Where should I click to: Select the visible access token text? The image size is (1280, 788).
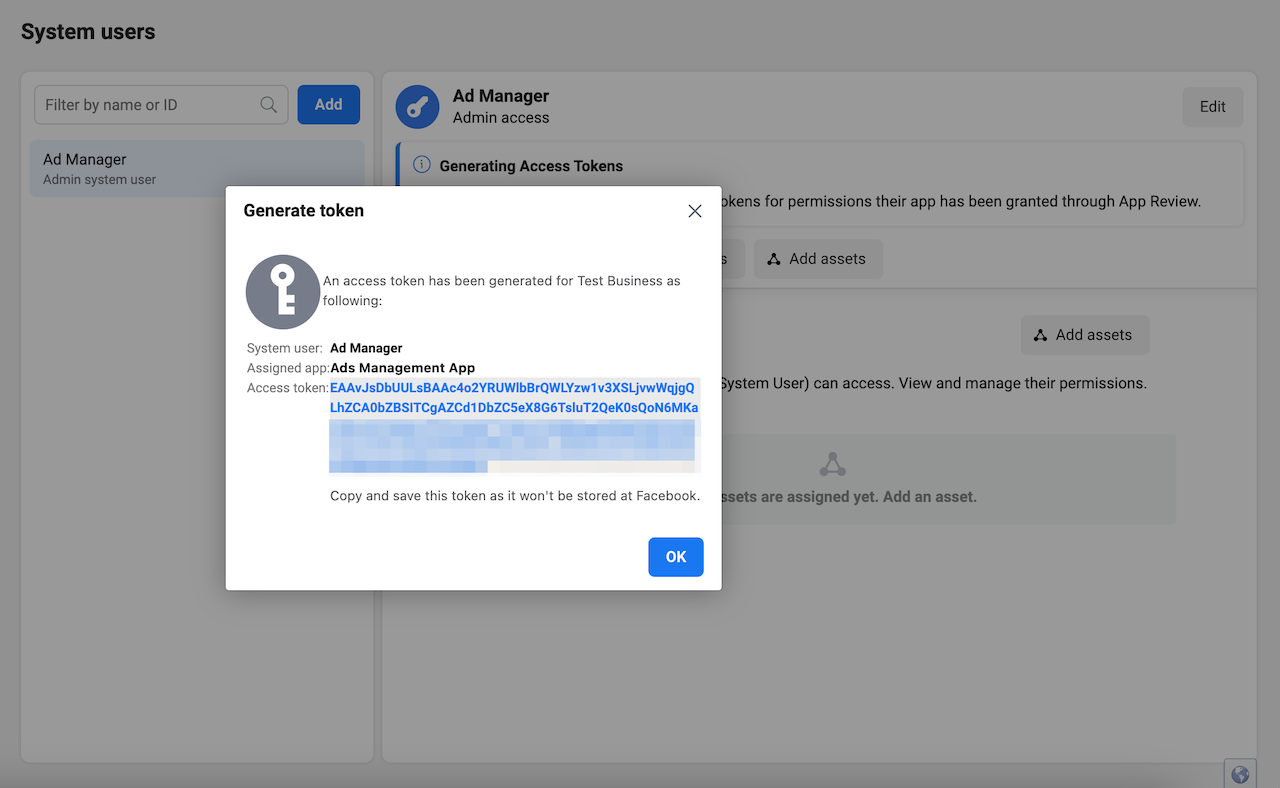514,398
